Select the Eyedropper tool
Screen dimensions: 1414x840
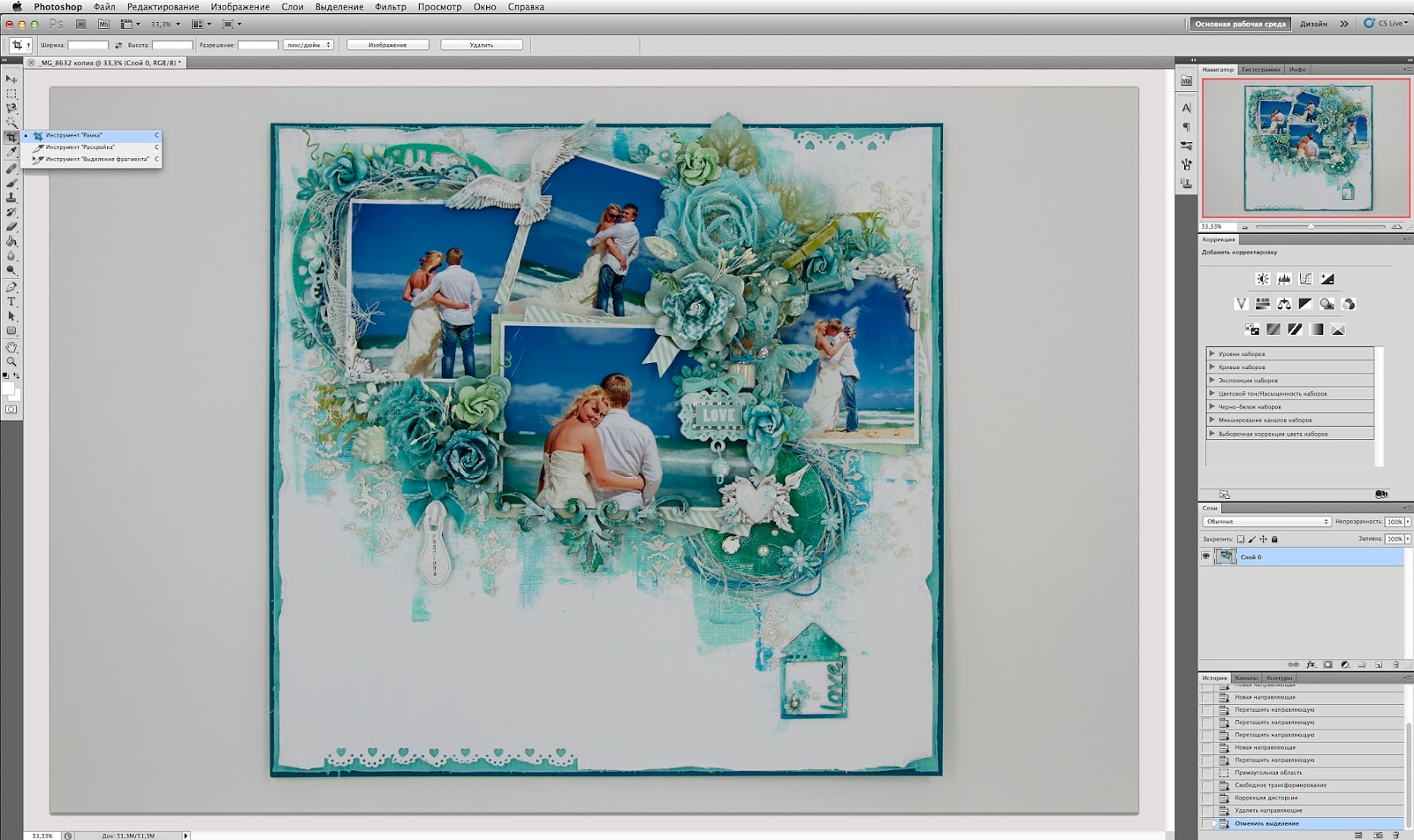tap(11, 152)
